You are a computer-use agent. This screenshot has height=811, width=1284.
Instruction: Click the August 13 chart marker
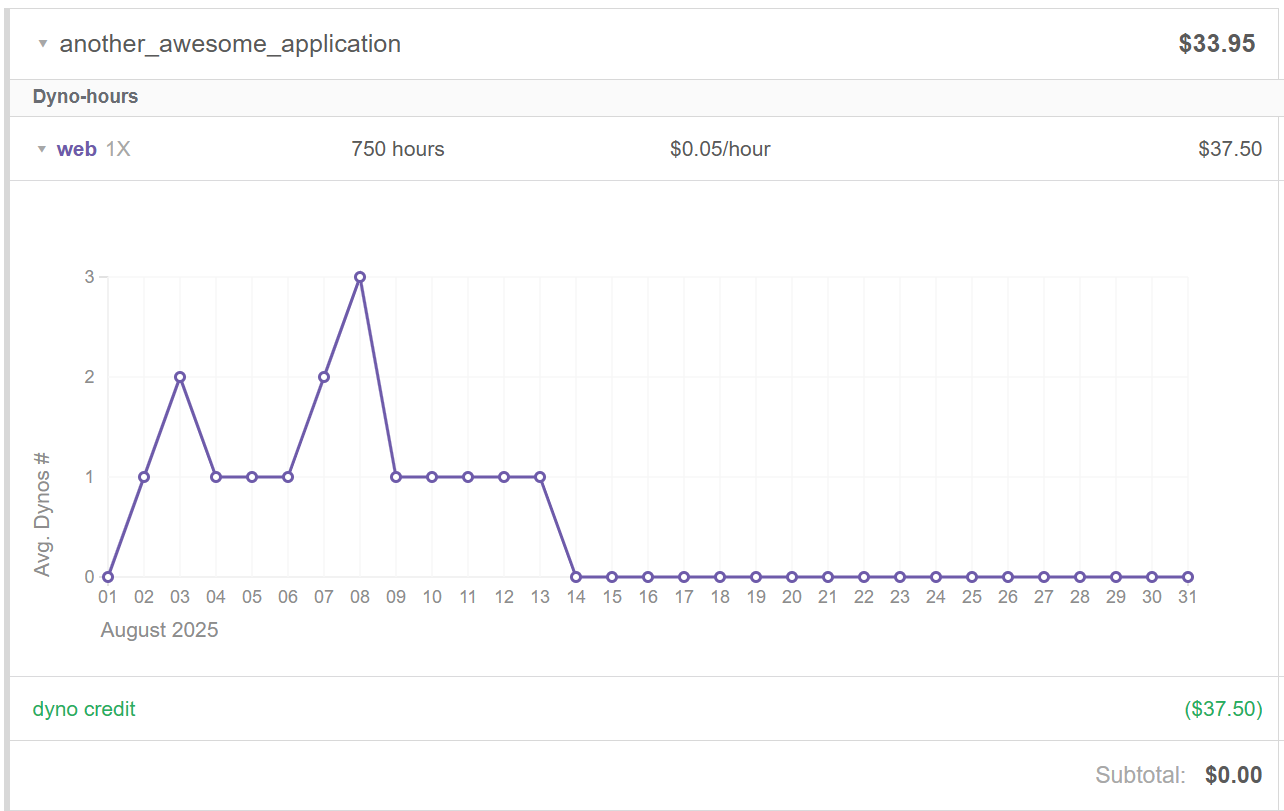click(540, 477)
